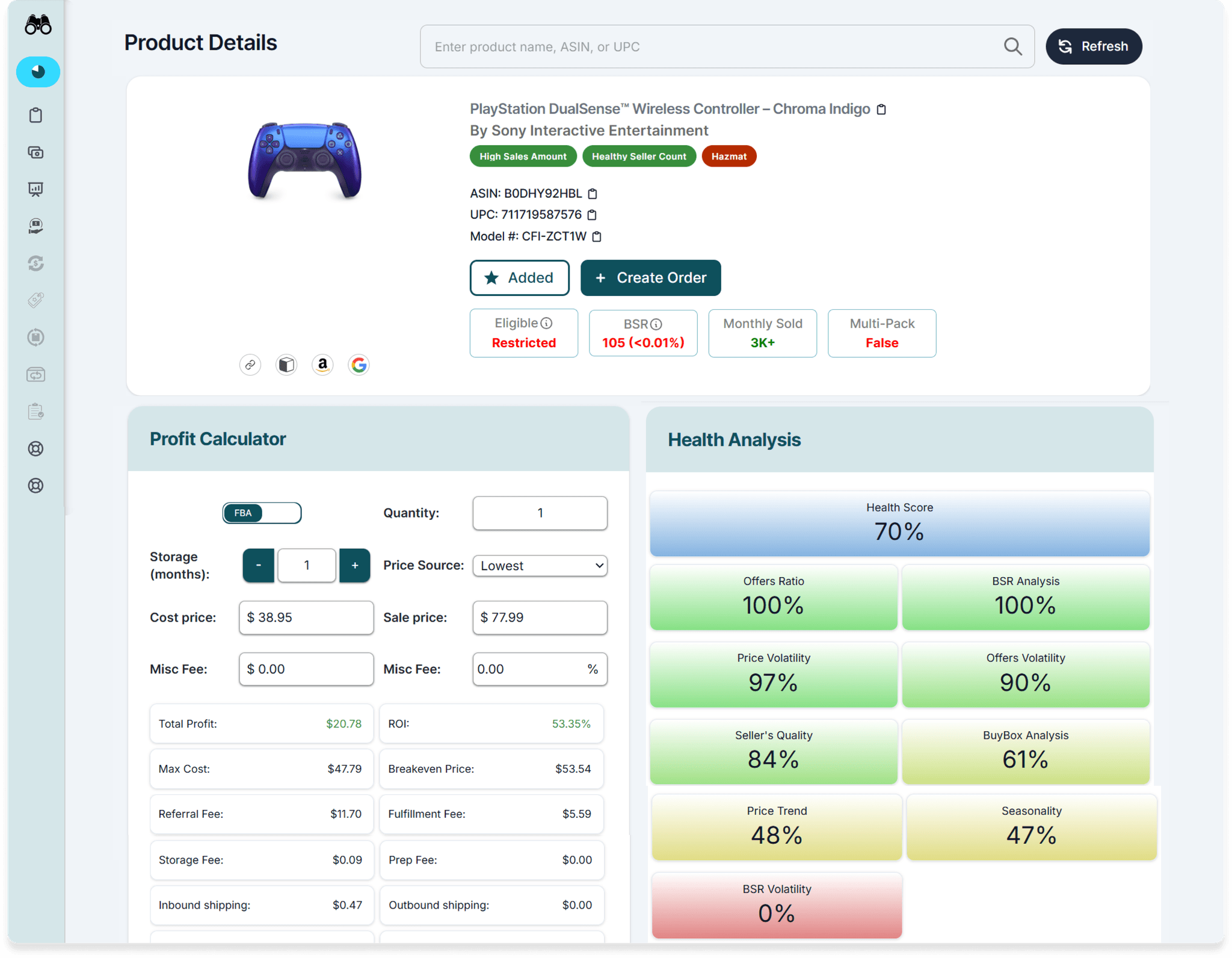Click the binoculars logo icon
The image size is (1232, 958).
[x=38, y=25]
